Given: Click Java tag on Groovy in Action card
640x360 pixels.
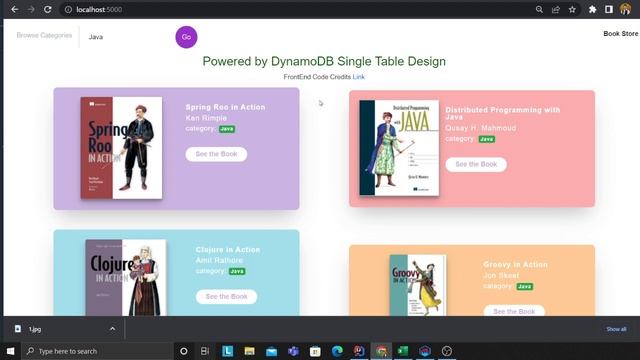Looking at the screenshot, I should coord(525,287).
